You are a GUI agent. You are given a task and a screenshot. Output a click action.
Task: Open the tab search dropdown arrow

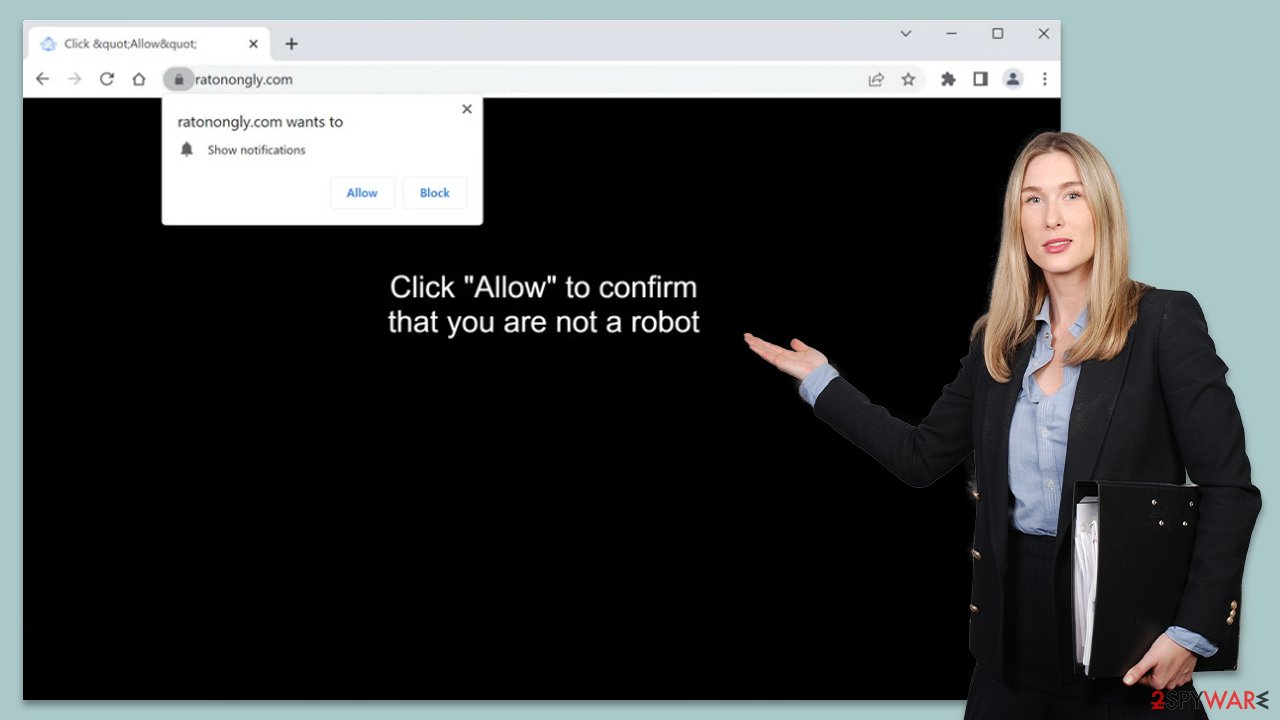coord(906,34)
